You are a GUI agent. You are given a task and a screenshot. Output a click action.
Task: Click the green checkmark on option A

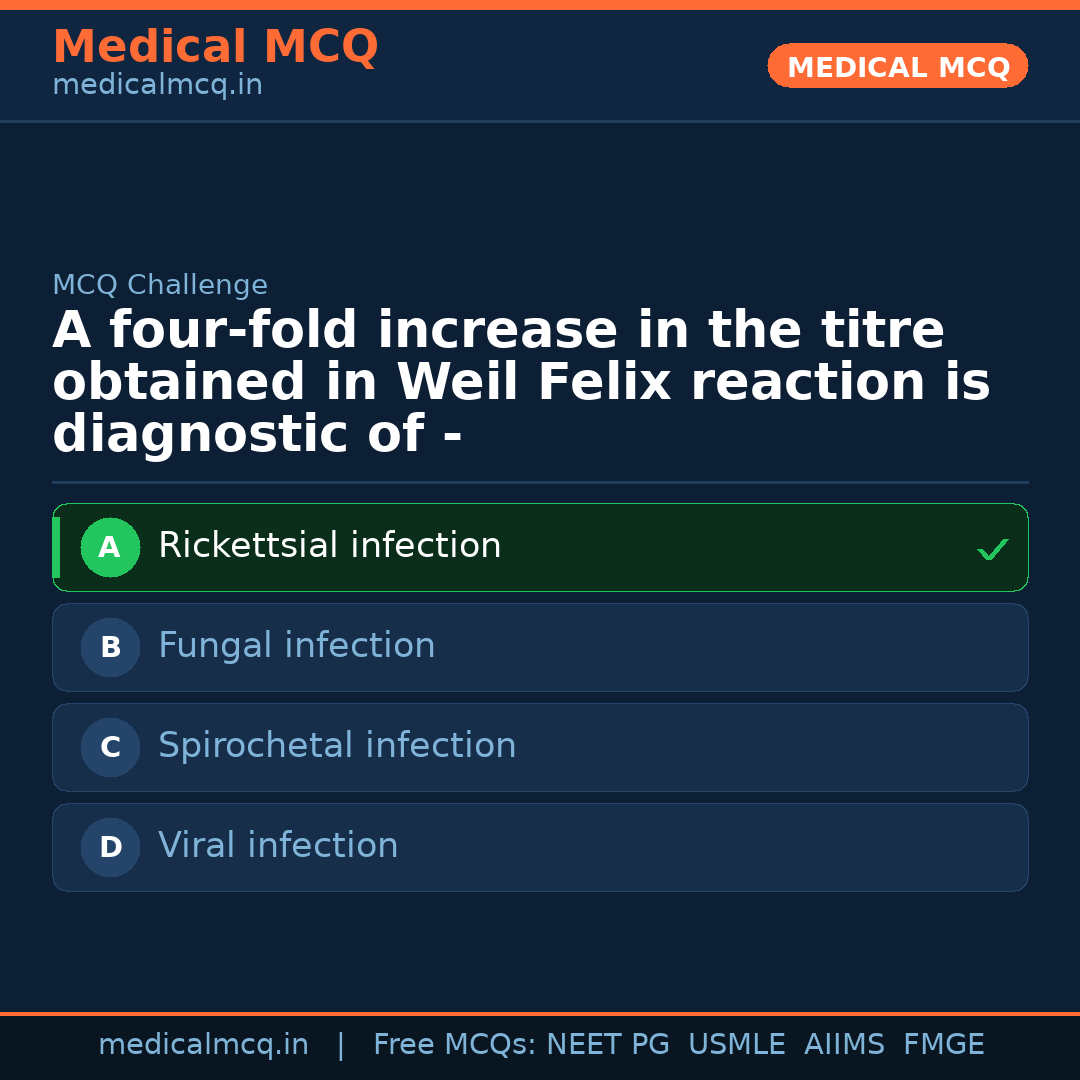[992, 549]
